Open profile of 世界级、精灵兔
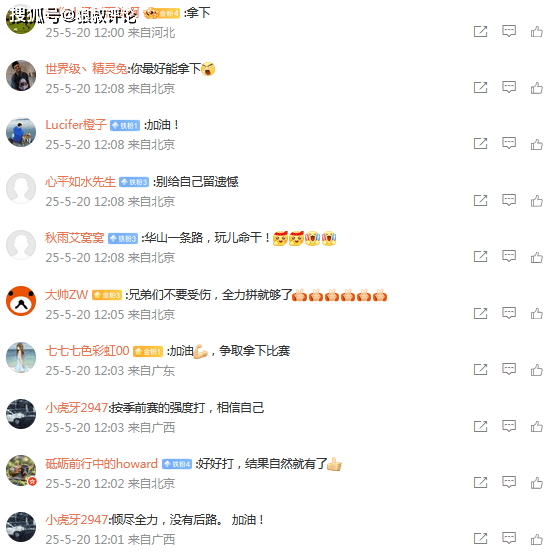 [x=86, y=68]
